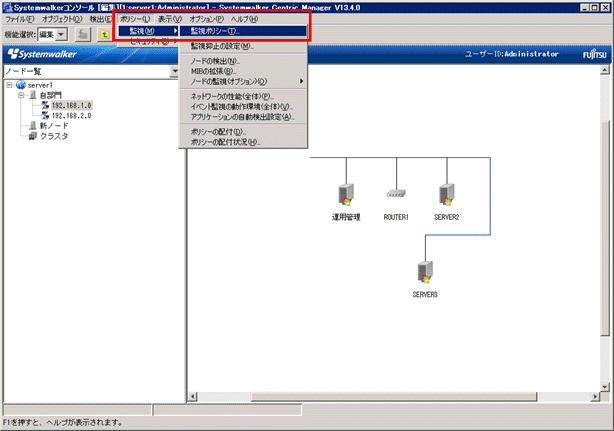The height and width of the screenshot is (431, 614).
Task: Select the 運用管理 server icon on map
Action: (346, 195)
